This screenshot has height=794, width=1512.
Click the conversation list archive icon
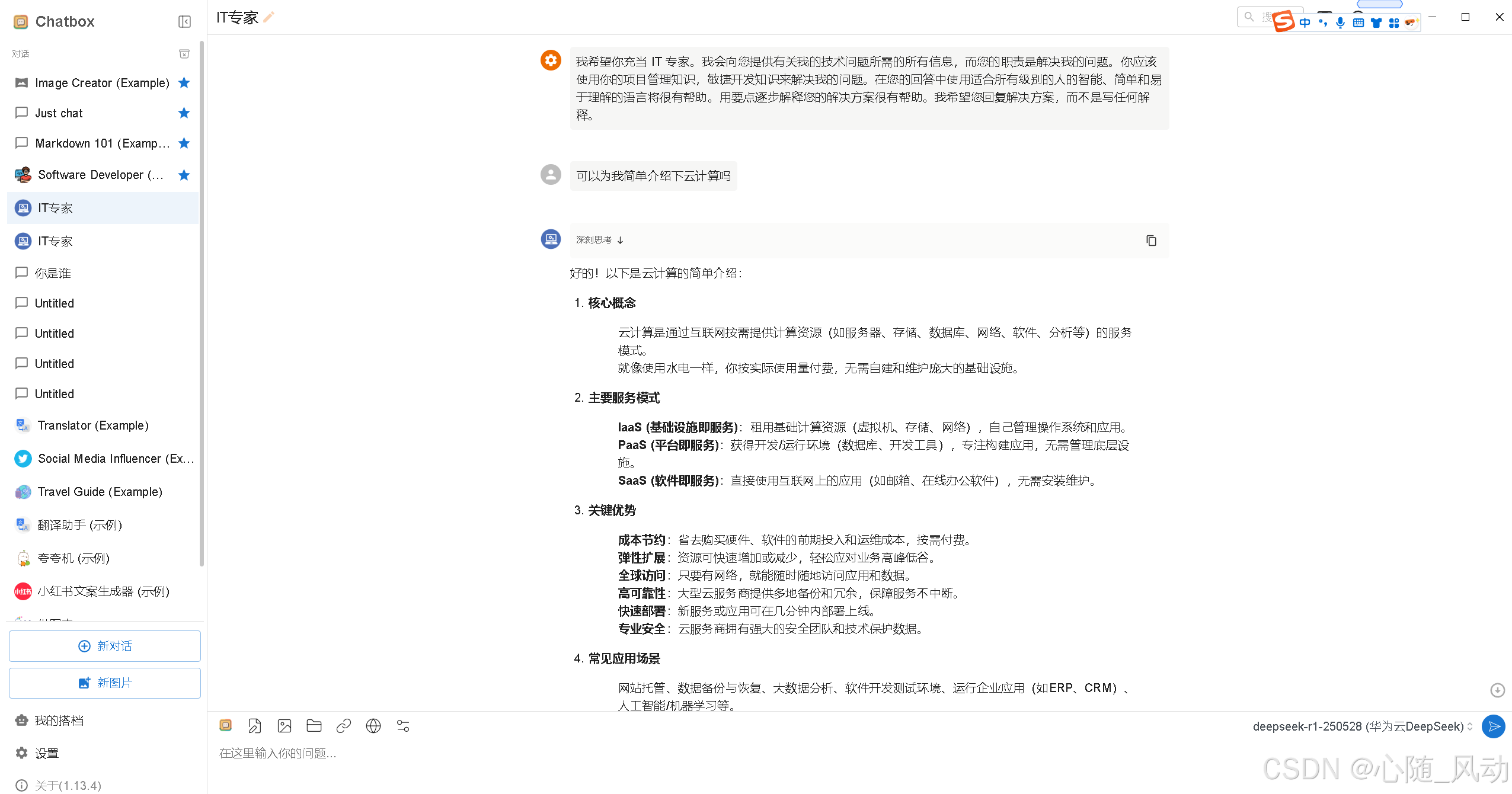click(184, 54)
